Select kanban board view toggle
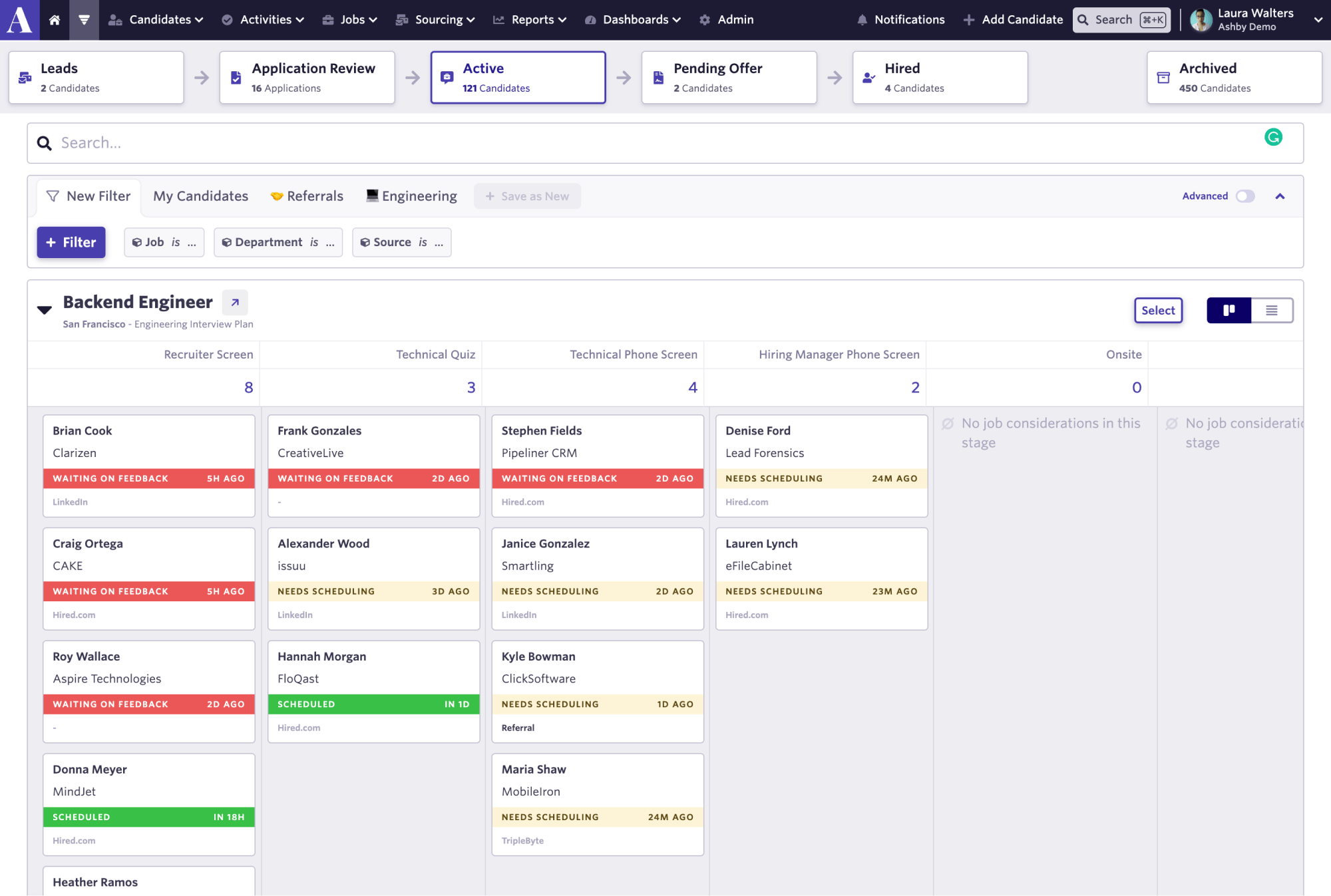Screen dimensions: 1331x896 click(x=1229, y=310)
